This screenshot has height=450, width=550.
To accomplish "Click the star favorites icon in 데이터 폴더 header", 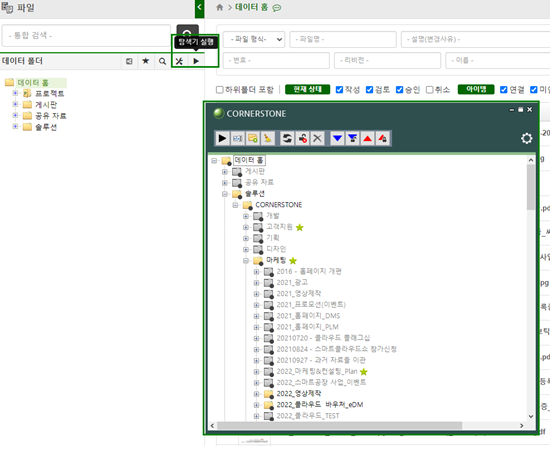I will point(146,61).
